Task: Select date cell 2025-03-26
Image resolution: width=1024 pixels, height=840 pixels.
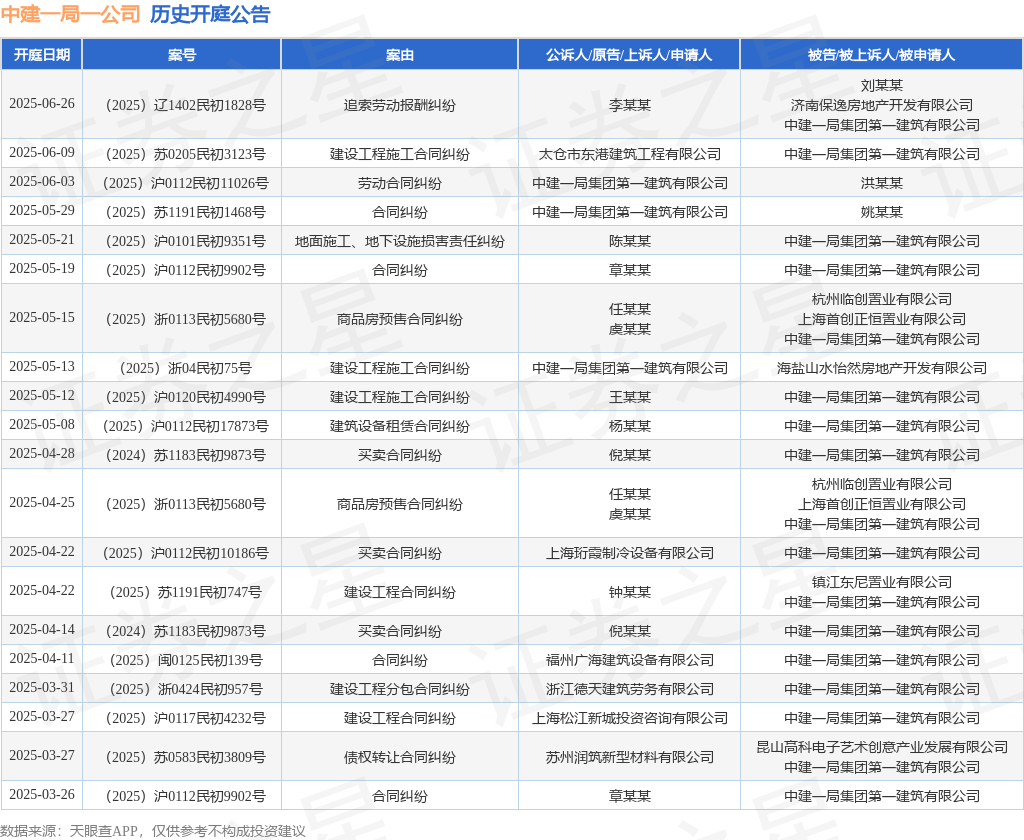Action: [x=42, y=794]
